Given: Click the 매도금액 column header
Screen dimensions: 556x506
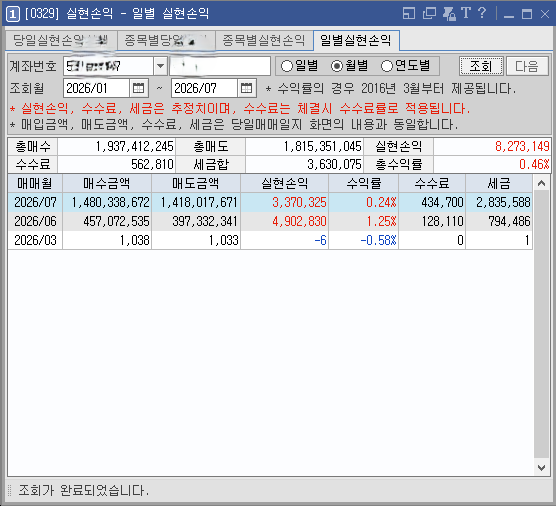Looking at the screenshot, I should click(196, 183).
